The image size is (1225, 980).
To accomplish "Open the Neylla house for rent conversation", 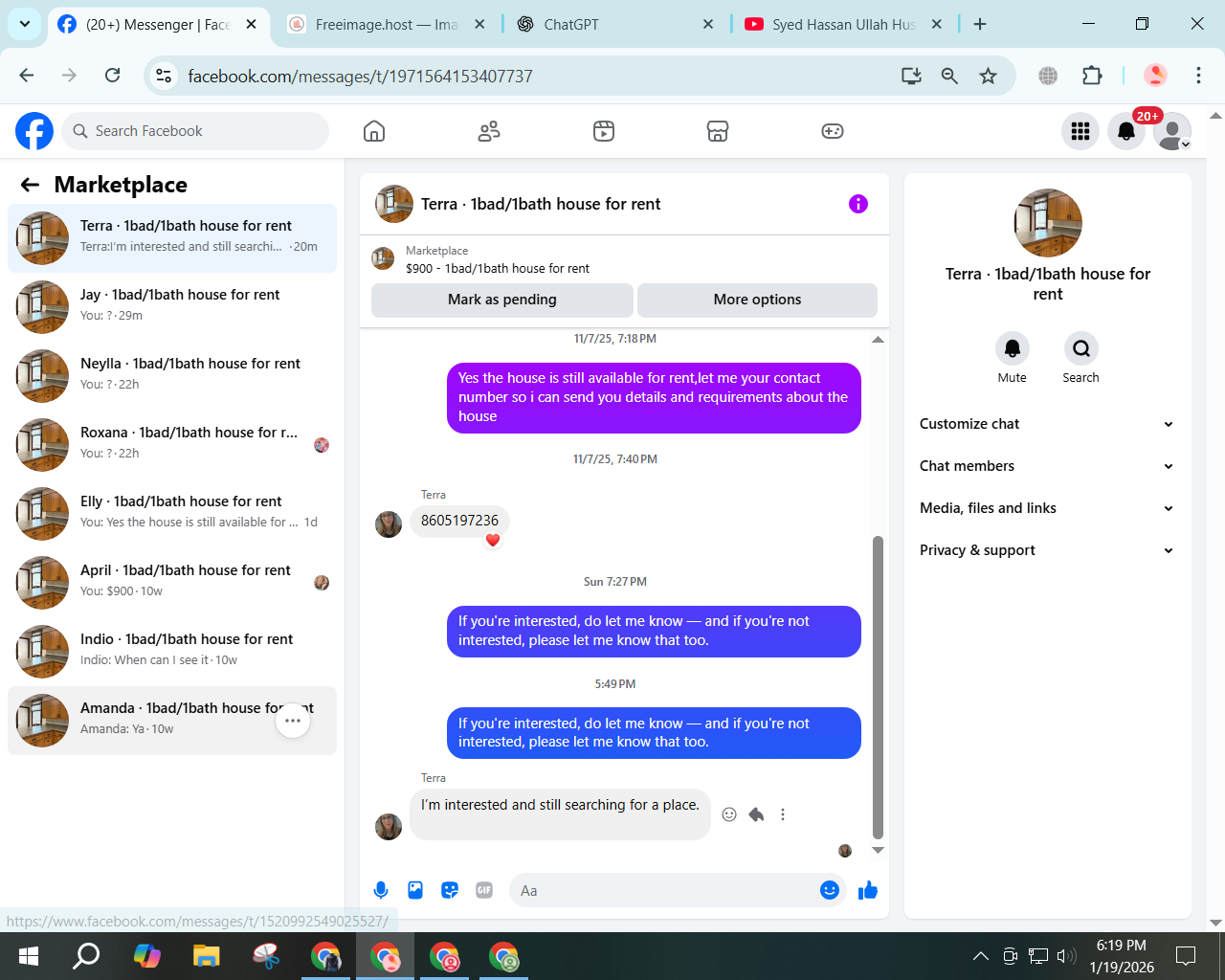I will (x=172, y=376).
